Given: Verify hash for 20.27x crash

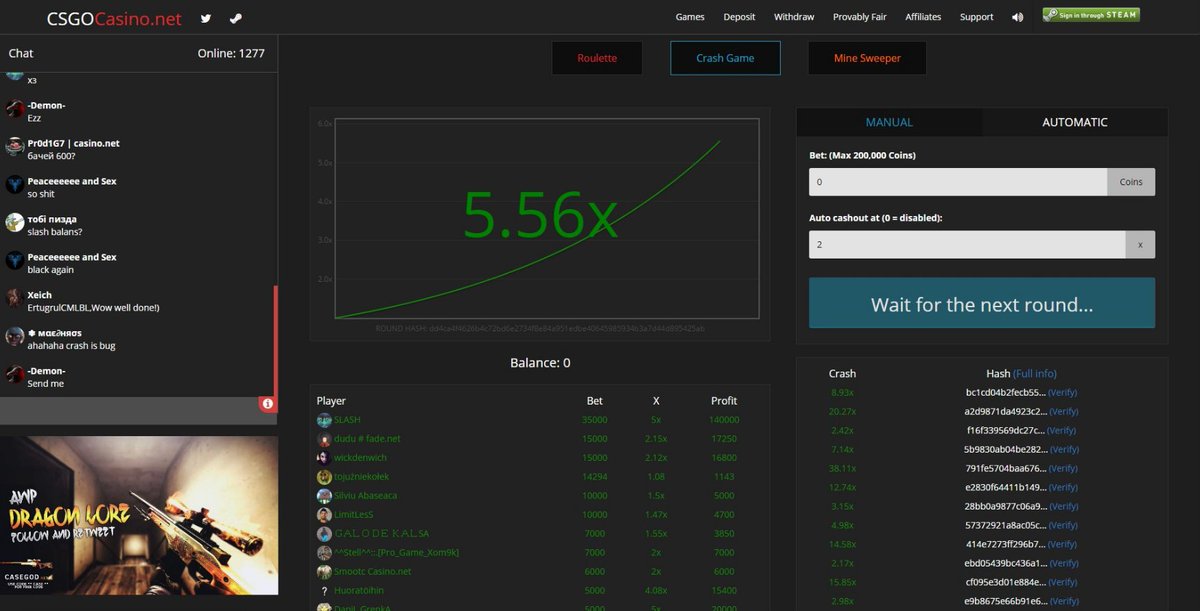Looking at the screenshot, I should (1063, 411).
